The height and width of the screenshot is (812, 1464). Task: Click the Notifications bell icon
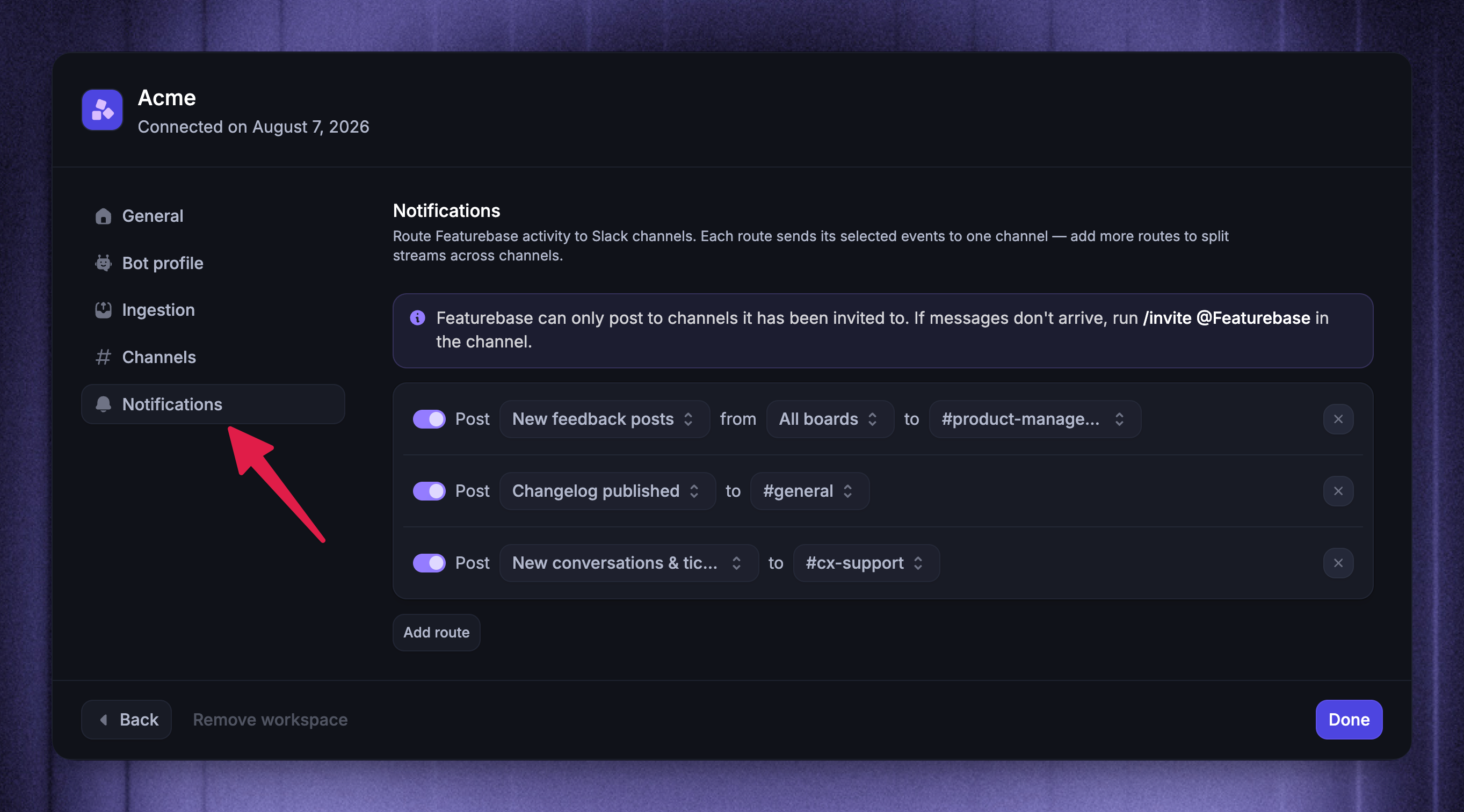click(103, 404)
